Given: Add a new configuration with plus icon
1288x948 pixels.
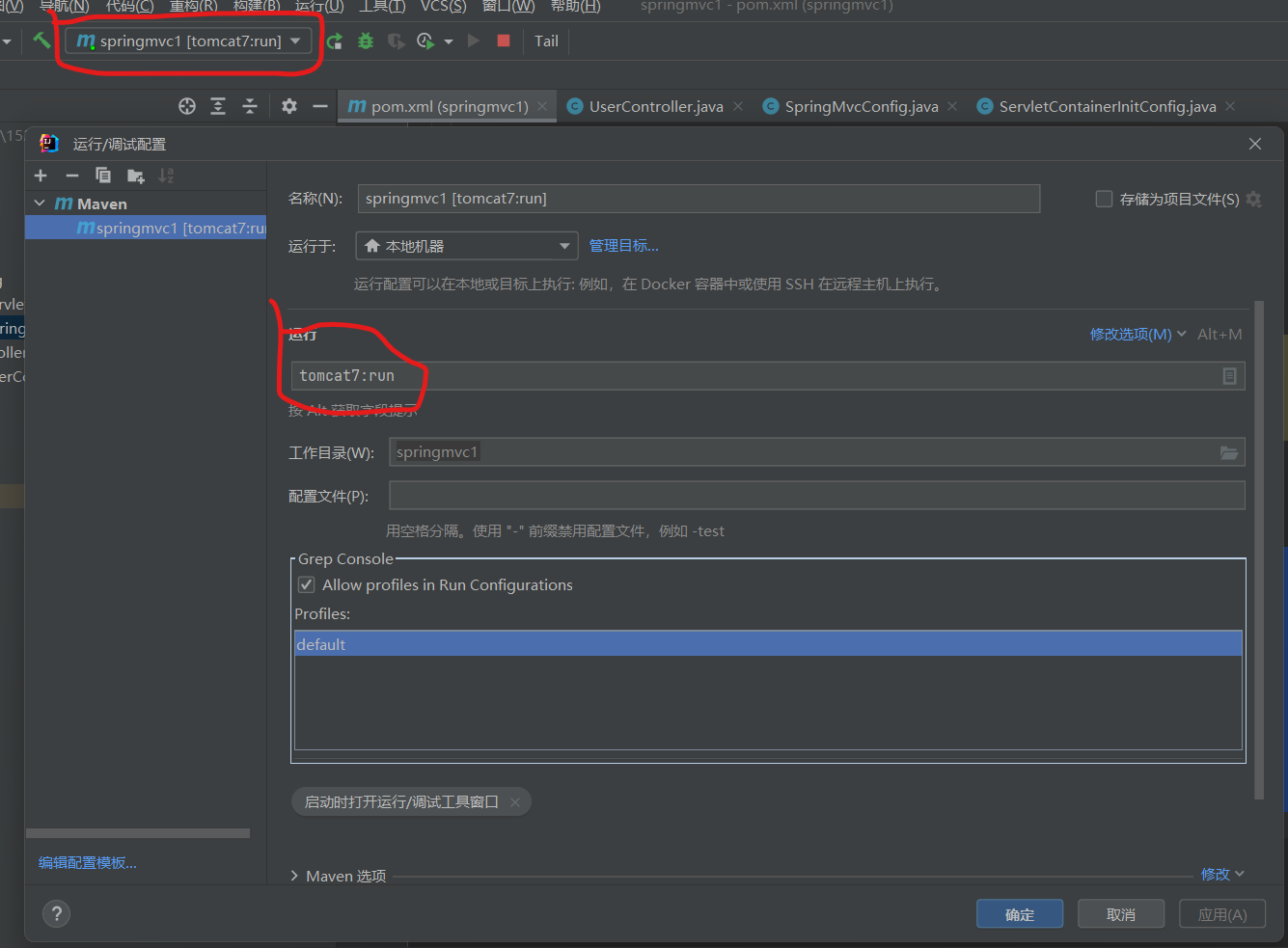Looking at the screenshot, I should (41, 176).
